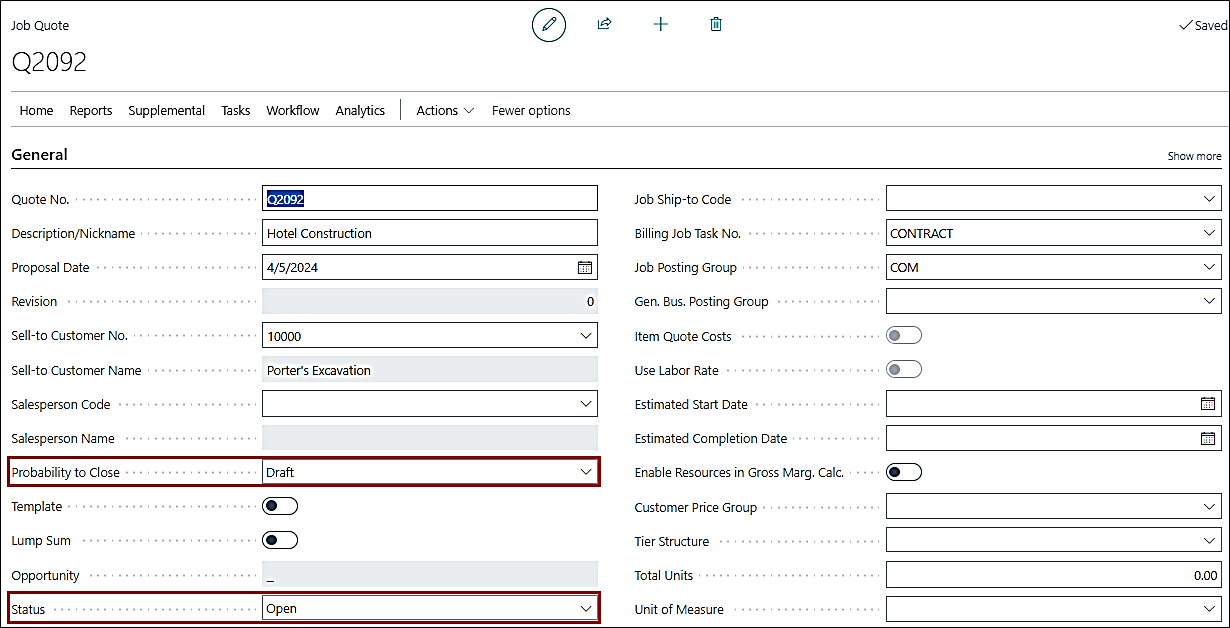Screen dimensions: 1230x628
Task: Click the share icon in header
Action: tap(604, 24)
